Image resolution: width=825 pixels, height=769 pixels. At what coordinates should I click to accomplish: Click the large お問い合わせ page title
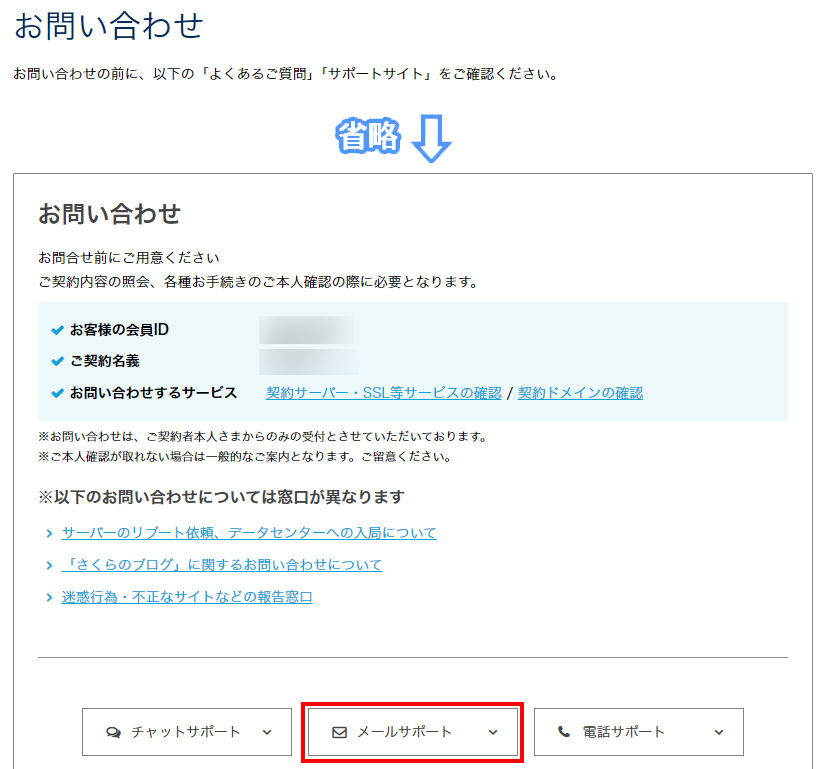click(x=108, y=26)
